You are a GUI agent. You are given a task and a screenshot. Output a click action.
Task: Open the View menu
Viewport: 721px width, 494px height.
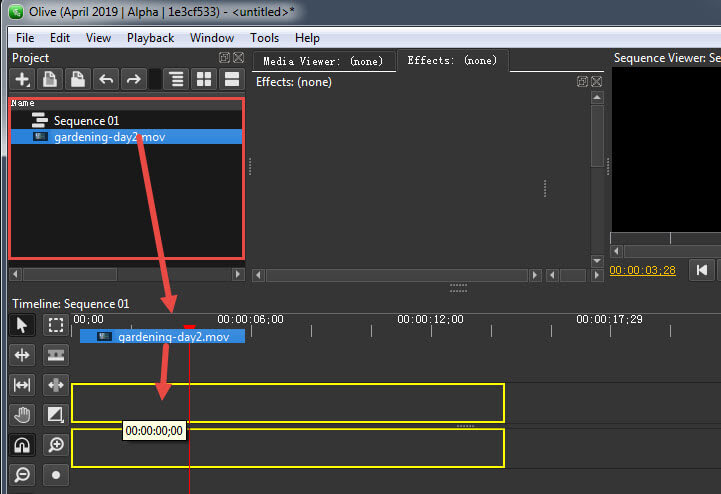pyautogui.click(x=98, y=38)
